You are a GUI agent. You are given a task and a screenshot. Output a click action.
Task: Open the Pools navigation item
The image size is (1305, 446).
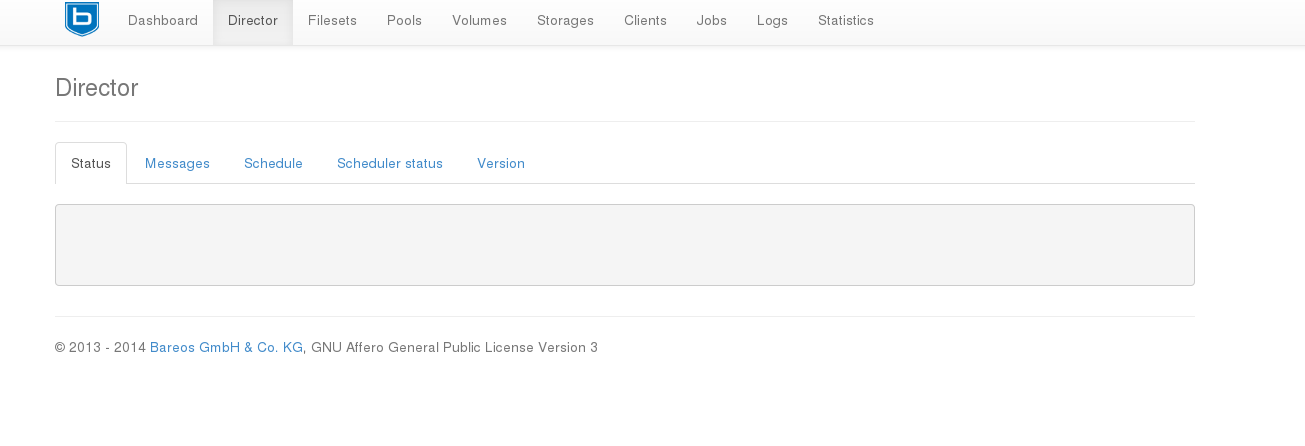pyautogui.click(x=404, y=21)
